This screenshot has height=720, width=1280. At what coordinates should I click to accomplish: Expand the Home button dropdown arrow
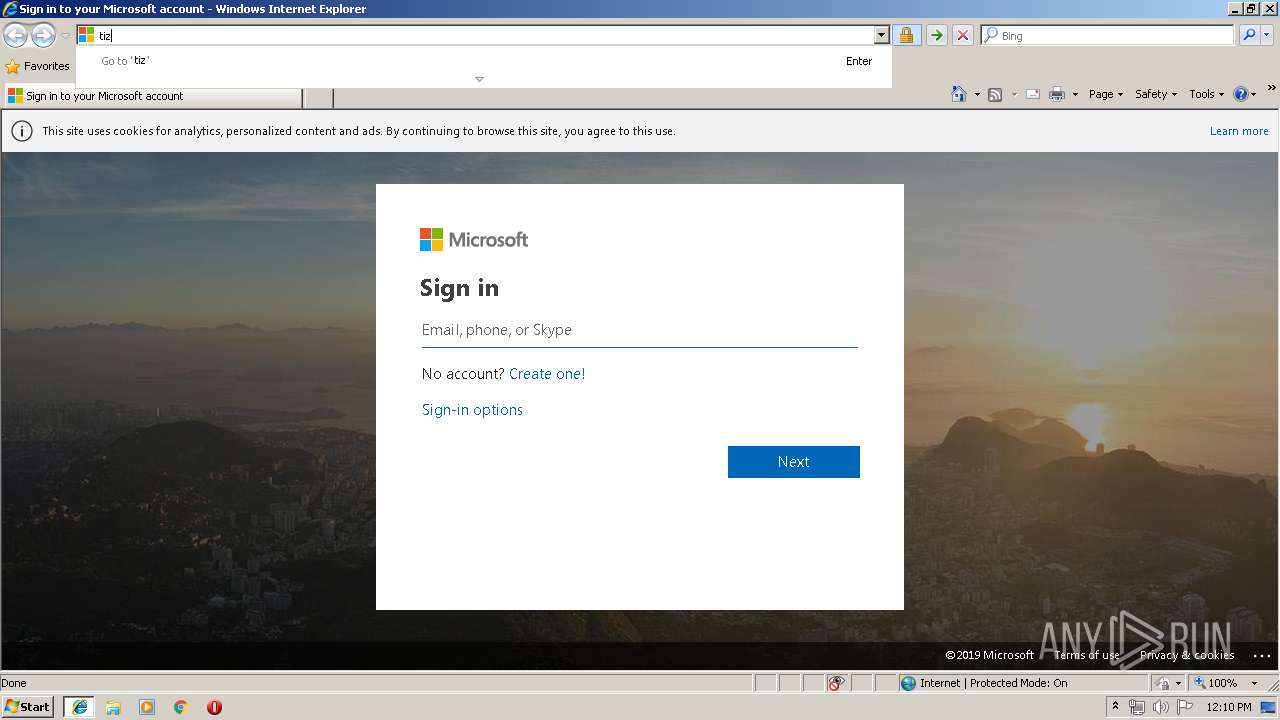click(x=975, y=94)
